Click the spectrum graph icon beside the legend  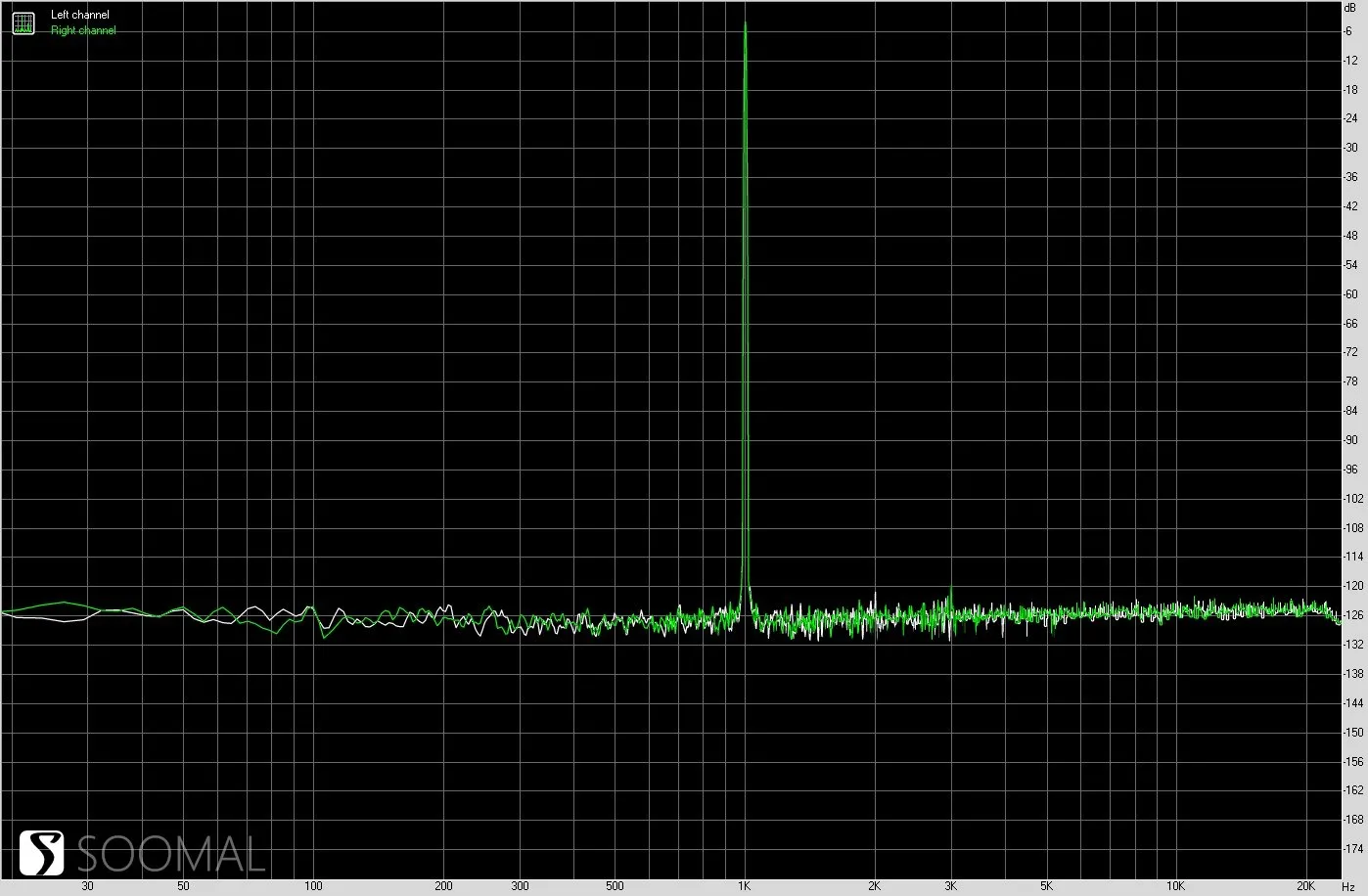(x=23, y=23)
